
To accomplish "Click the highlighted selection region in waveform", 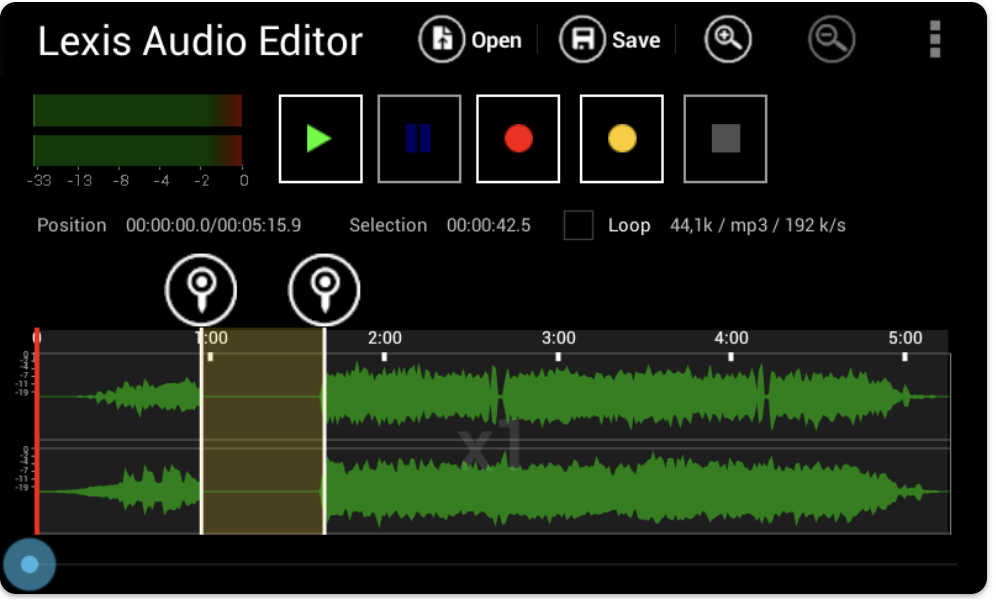I will 262,440.
